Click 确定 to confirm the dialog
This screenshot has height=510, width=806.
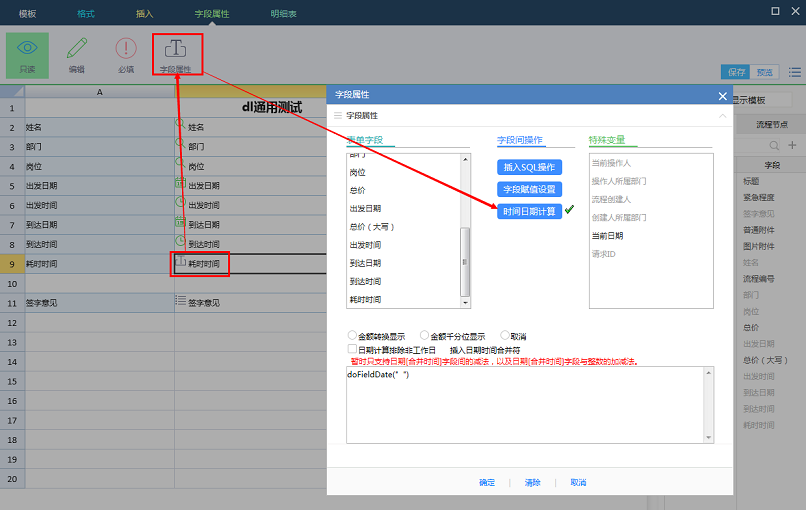click(x=487, y=482)
